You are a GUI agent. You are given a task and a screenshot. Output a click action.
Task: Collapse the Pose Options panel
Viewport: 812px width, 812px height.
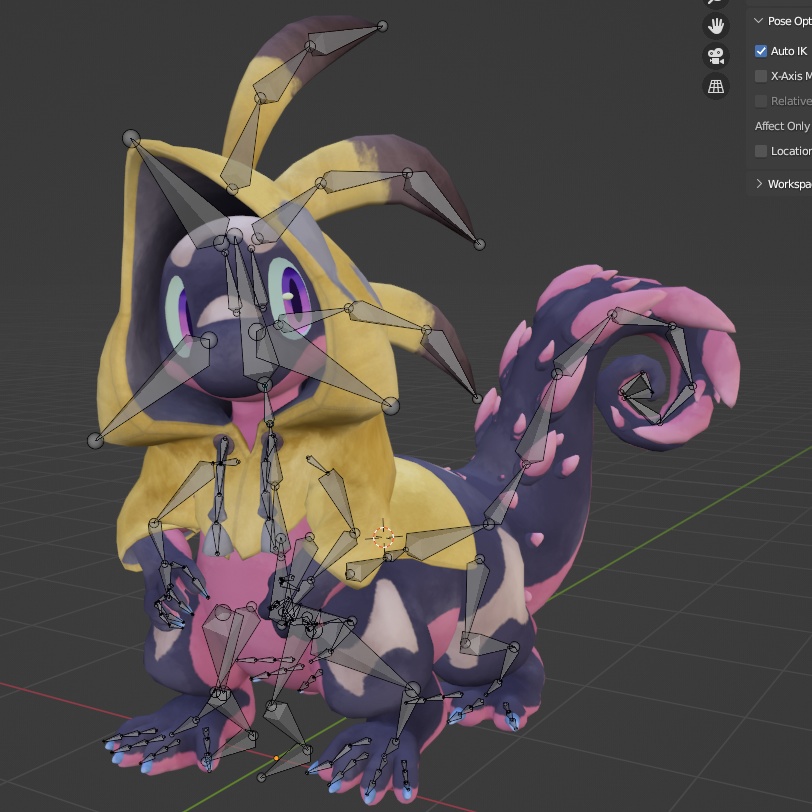tap(760, 19)
